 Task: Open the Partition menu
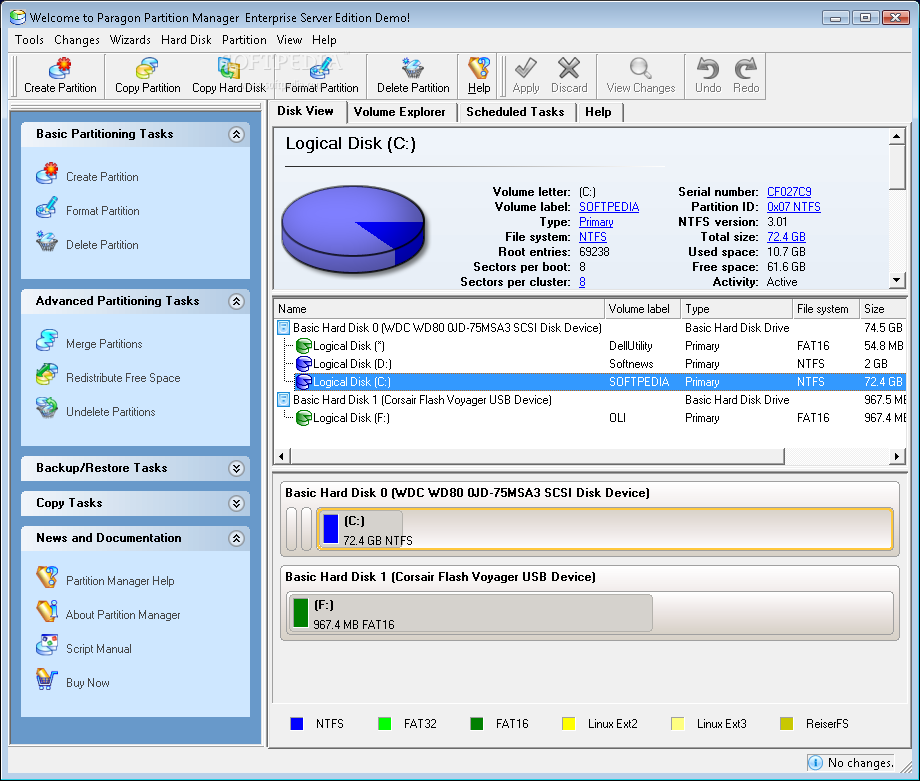click(x=244, y=40)
